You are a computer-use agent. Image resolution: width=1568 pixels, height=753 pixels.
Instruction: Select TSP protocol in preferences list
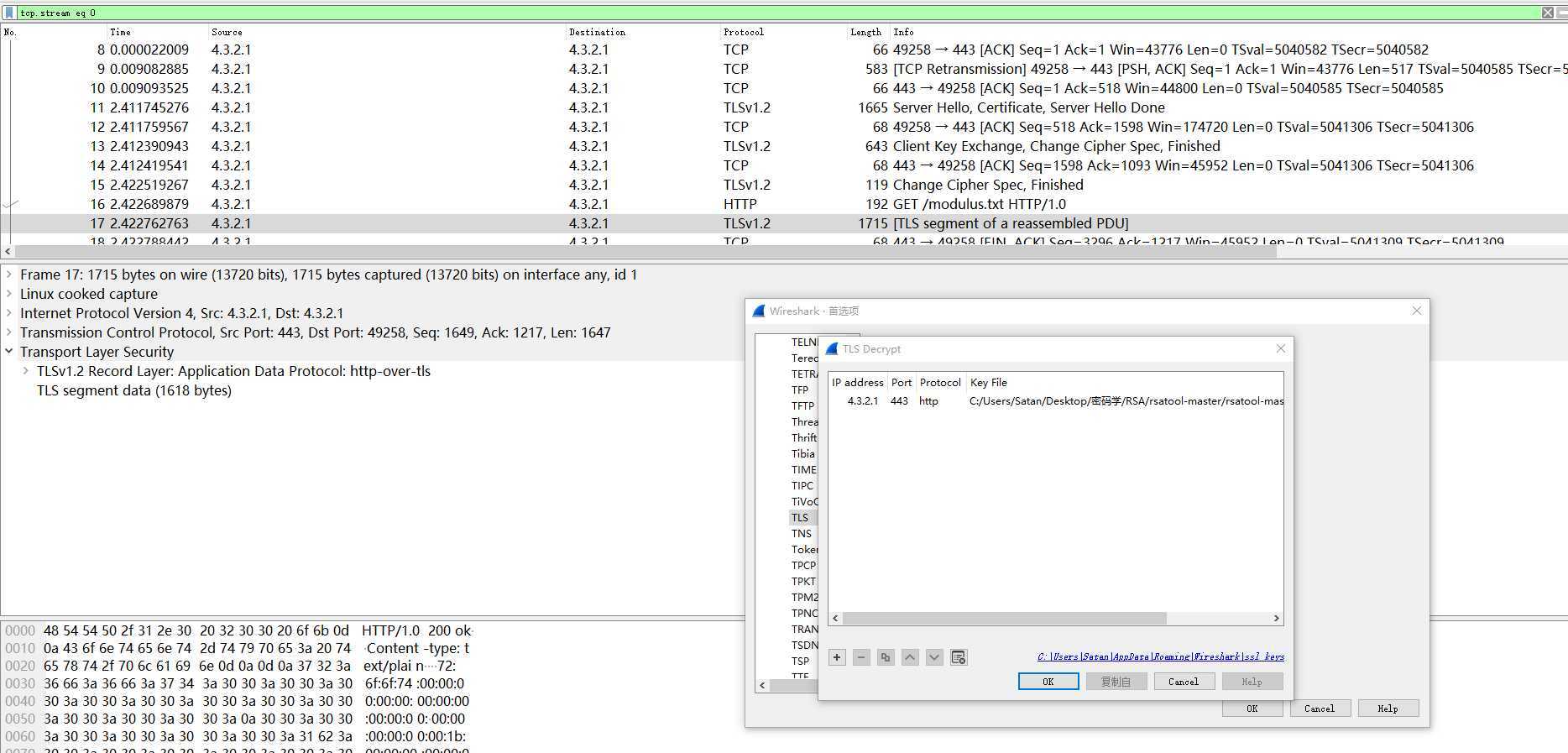(x=800, y=661)
